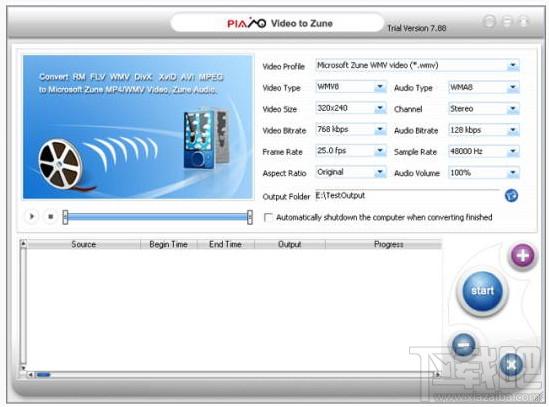Enable automatic shutdown after converting checkbox

coord(268,218)
